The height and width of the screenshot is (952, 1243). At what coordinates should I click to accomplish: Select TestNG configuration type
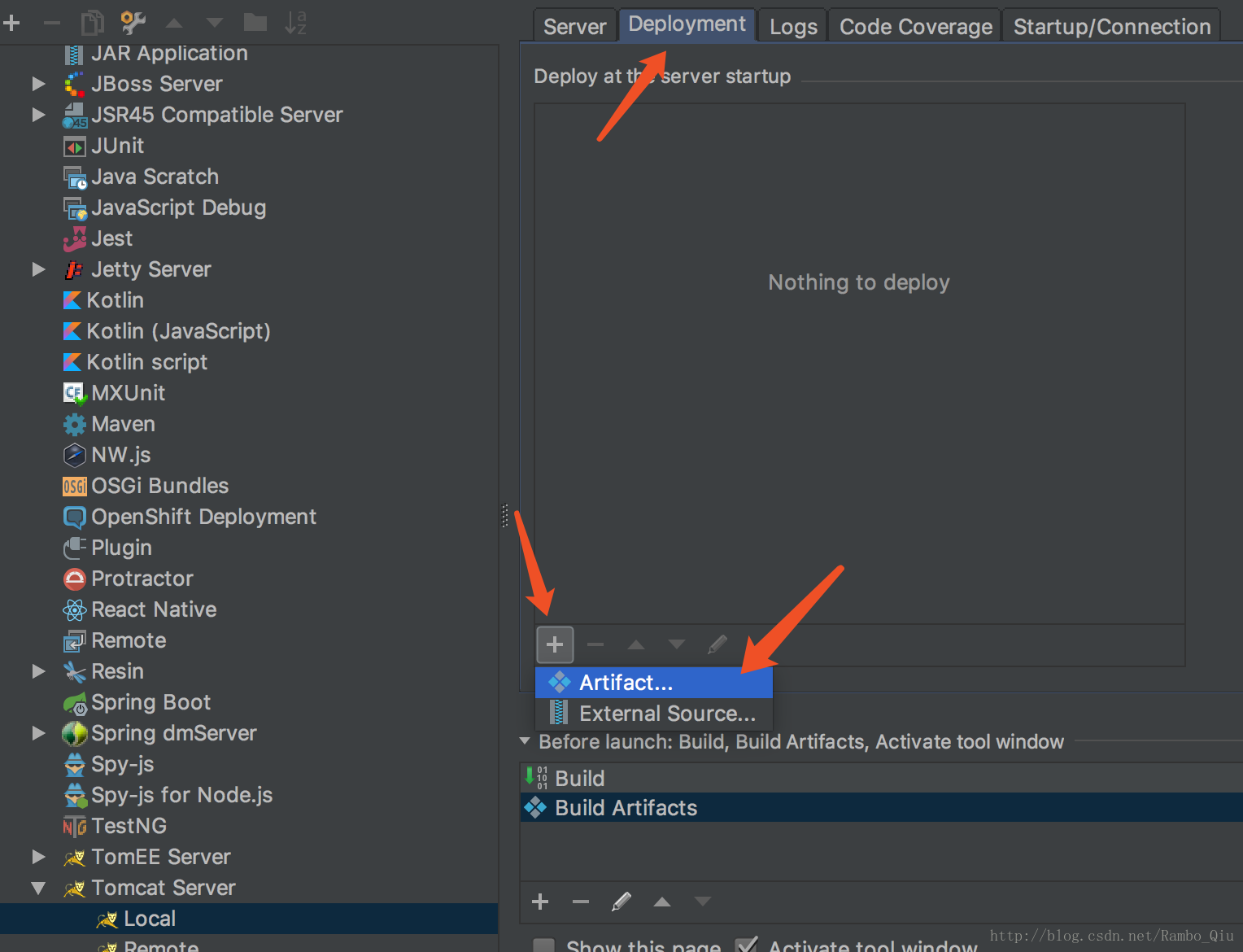pyautogui.click(x=249, y=826)
